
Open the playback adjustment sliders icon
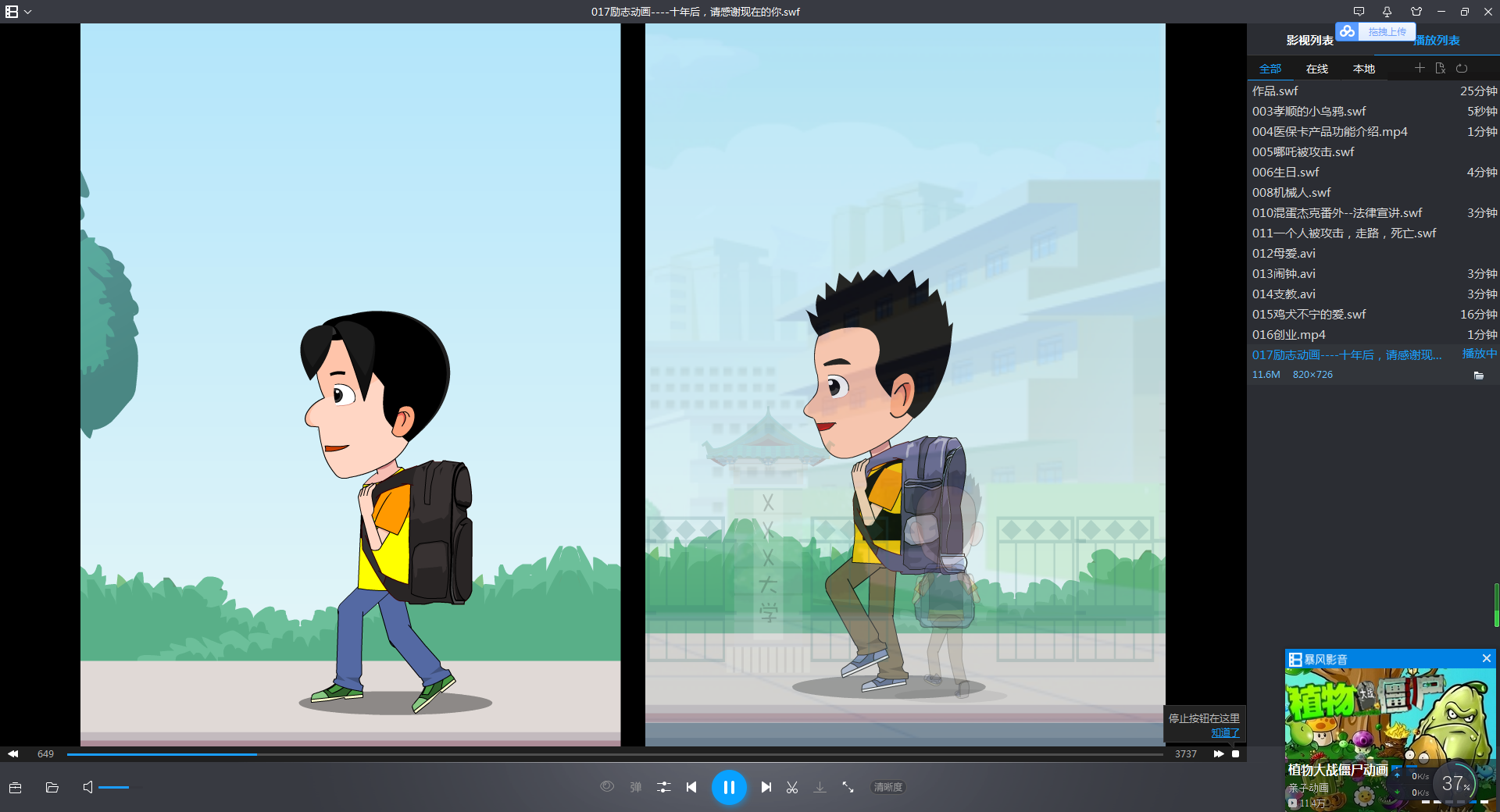[x=664, y=787]
